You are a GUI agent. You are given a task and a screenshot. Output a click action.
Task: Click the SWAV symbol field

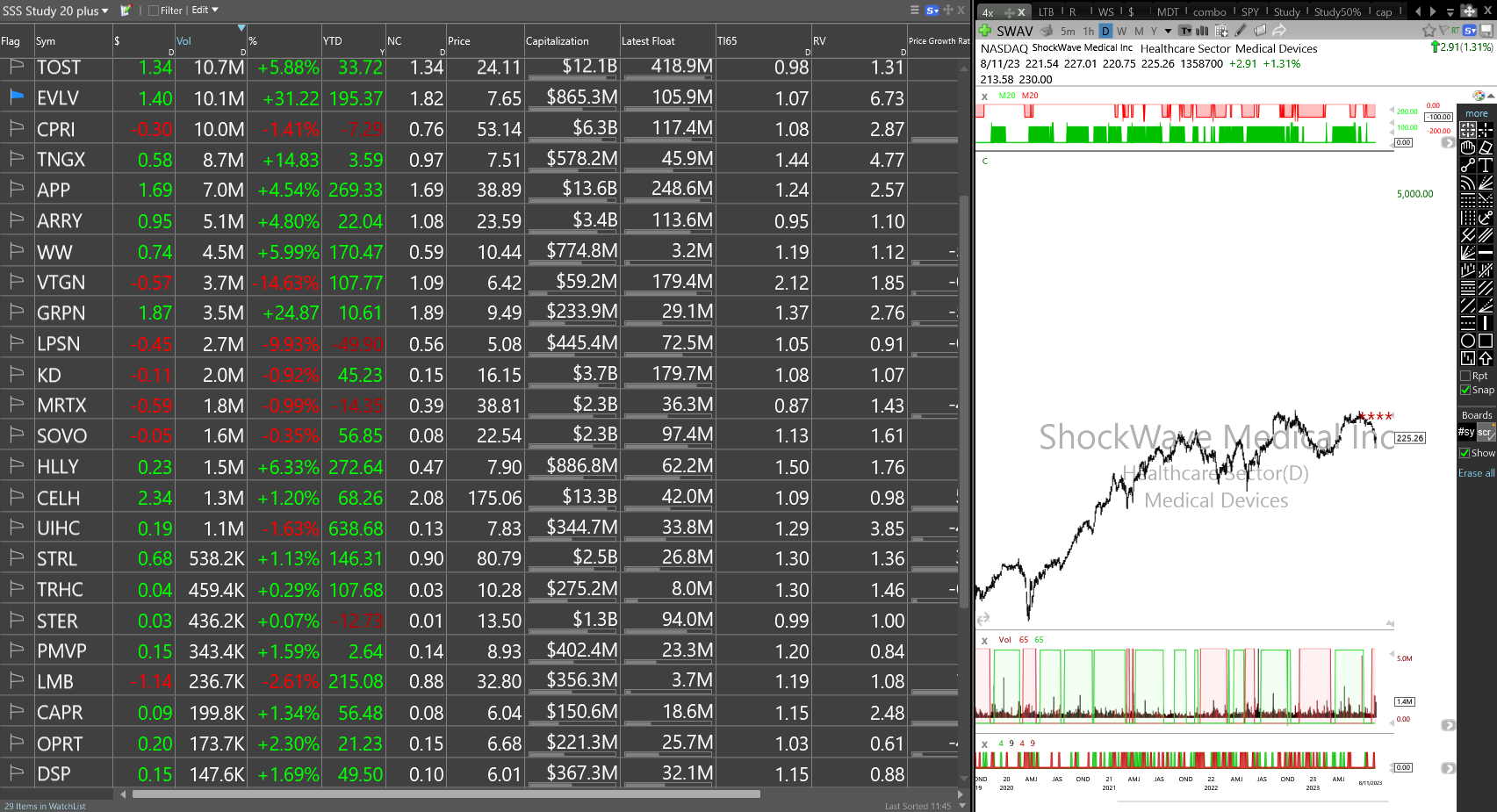[1015, 32]
